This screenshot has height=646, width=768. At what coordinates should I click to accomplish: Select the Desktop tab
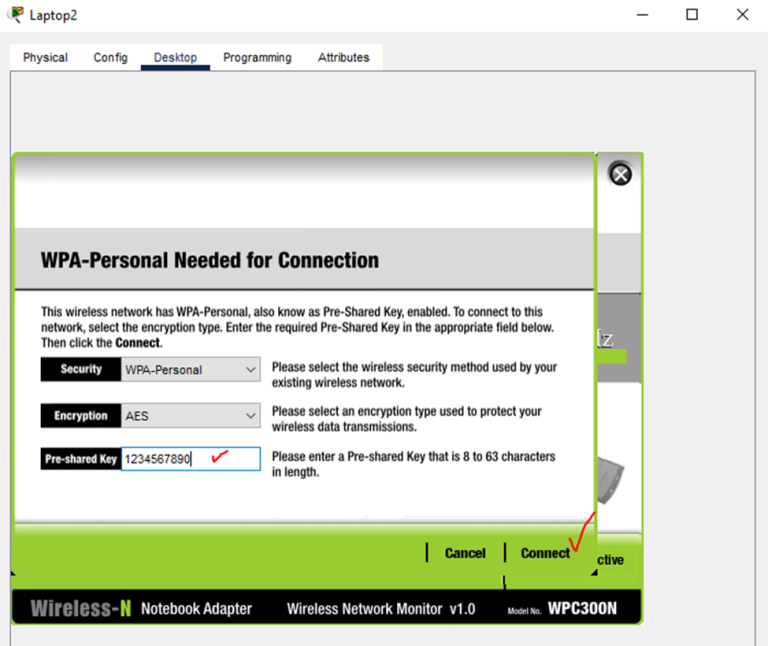tap(175, 57)
